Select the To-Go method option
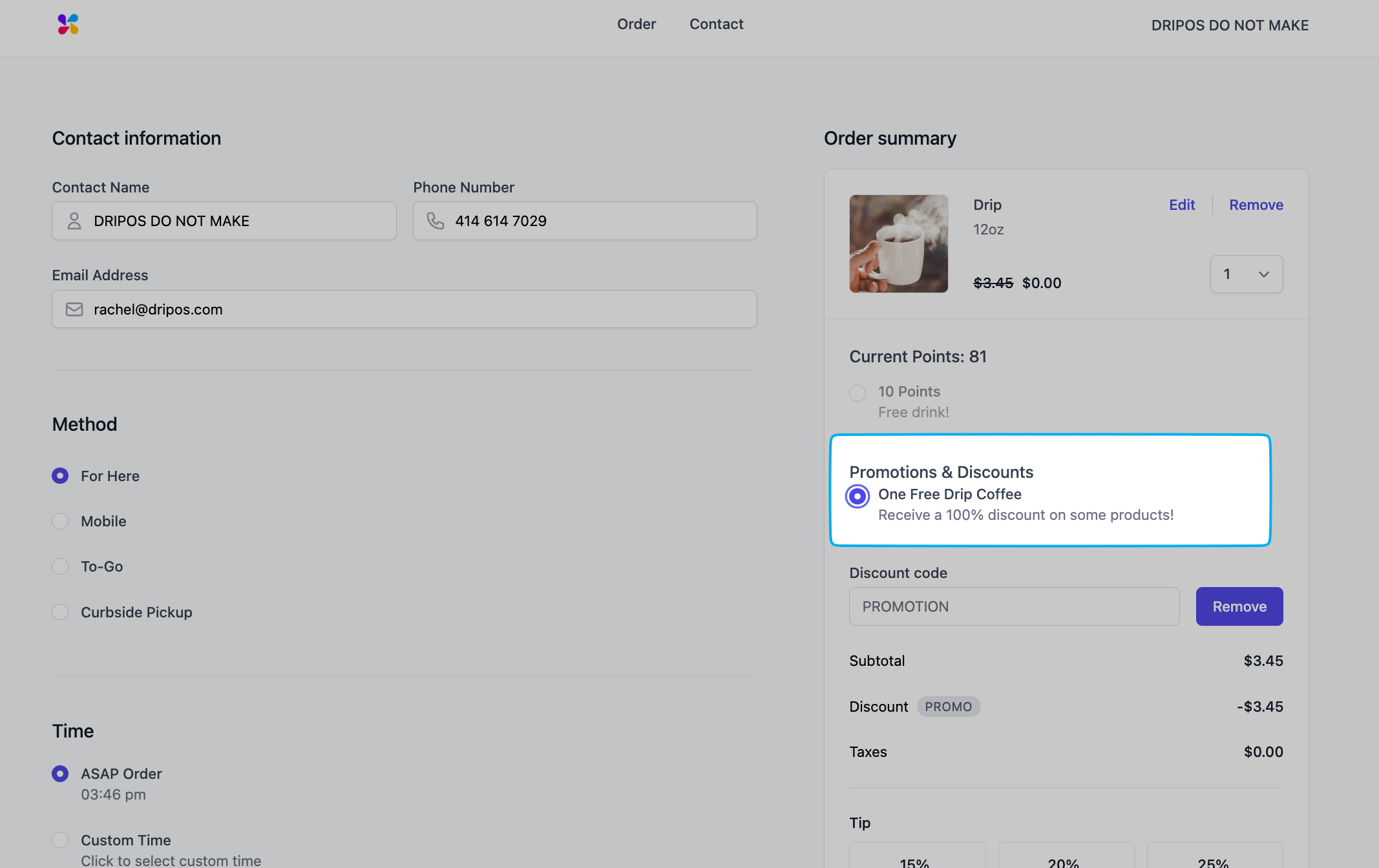Screen dimensions: 1379x868 [60, 566]
